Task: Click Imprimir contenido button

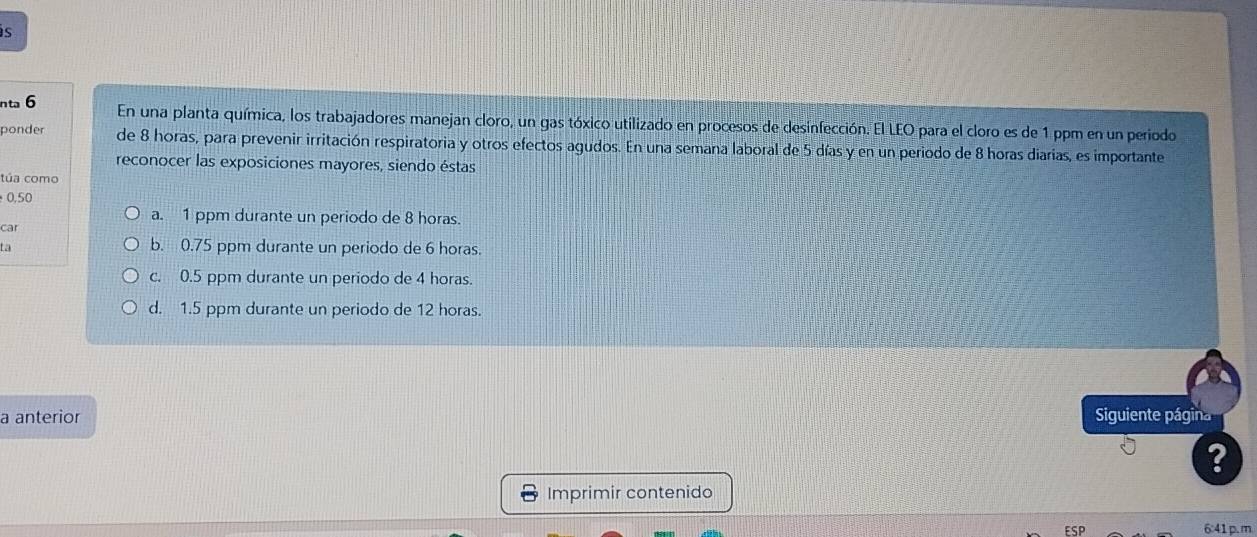Action: point(618,493)
